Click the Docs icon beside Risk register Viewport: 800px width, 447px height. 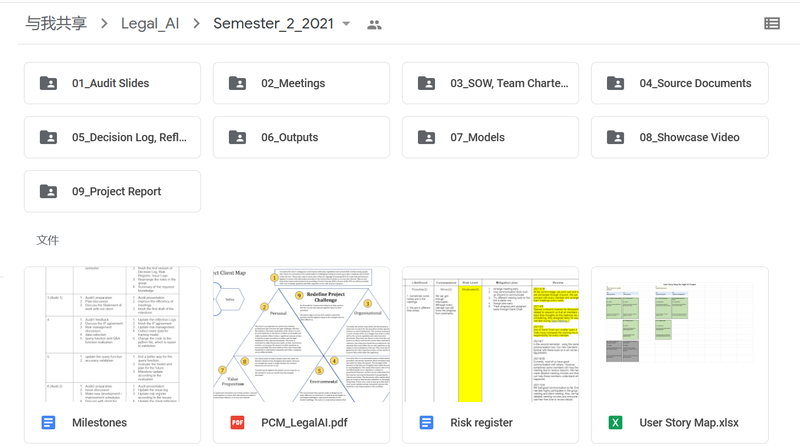pyautogui.click(x=427, y=423)
